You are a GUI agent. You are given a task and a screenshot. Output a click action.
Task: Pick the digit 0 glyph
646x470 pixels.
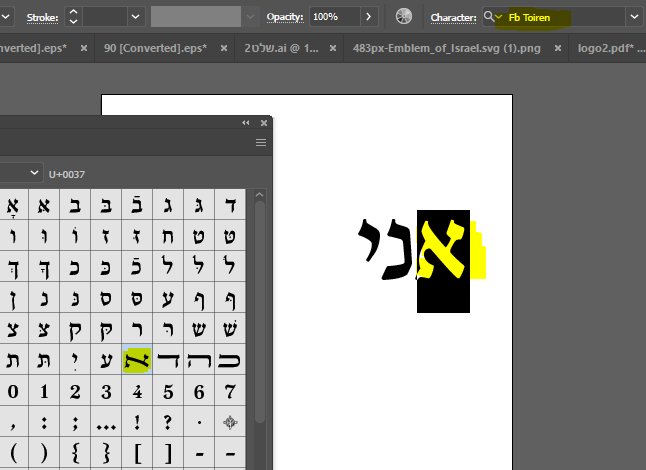pyautogui.click(x=13, y=391)
